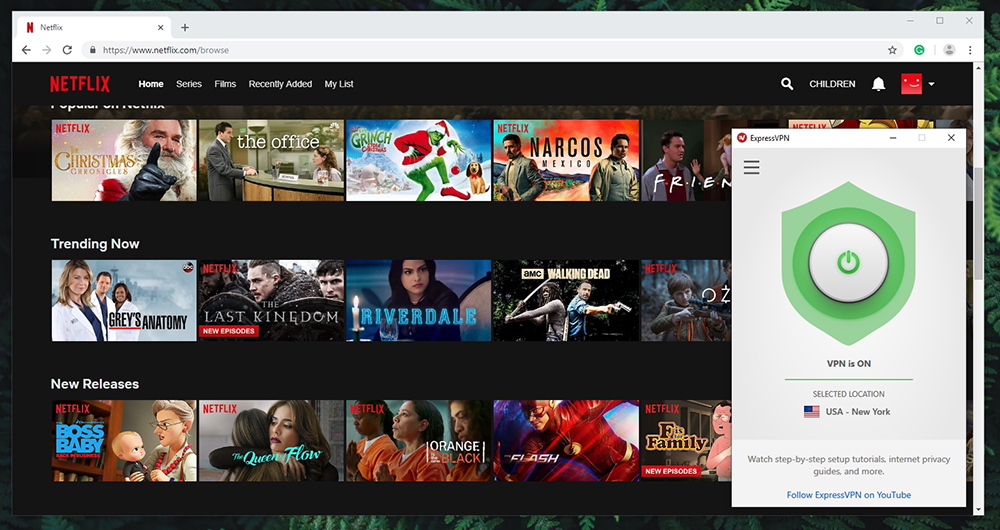Open ExpressVPN hamburger menu
This screenshot has width=1000, height=530.
point(751,167)
